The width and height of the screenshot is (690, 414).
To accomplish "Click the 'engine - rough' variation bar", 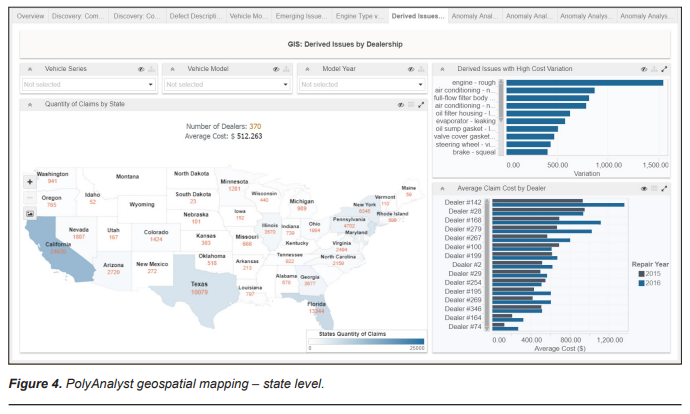I will coord(584,83).
